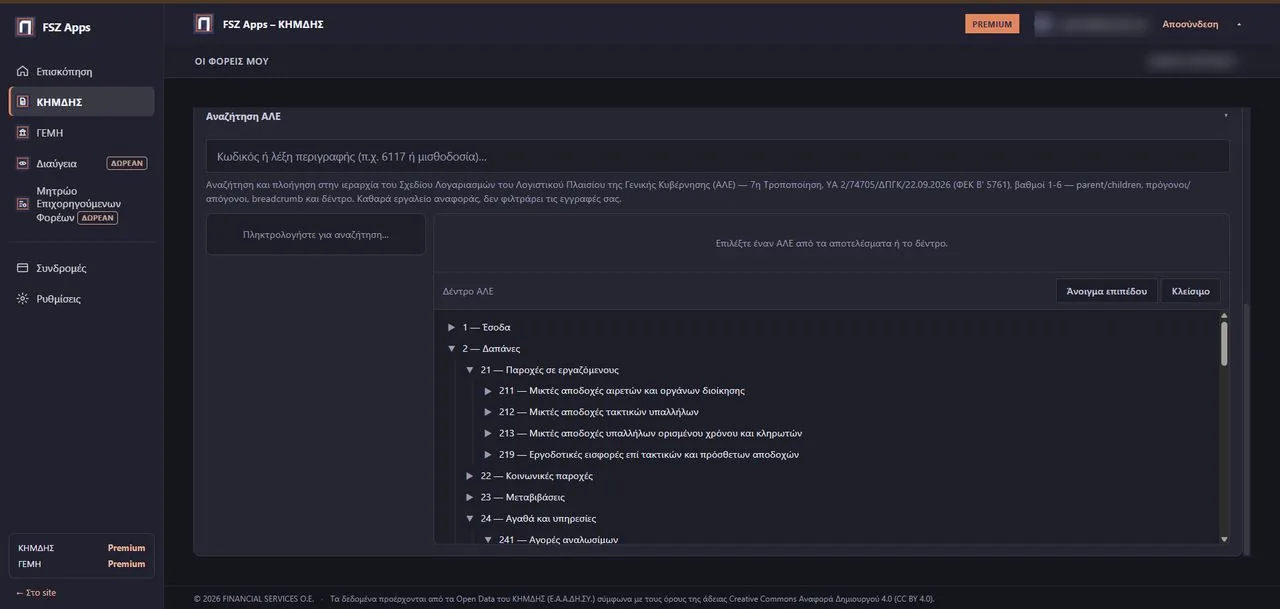Click the ΑΛΕ tree scrollbar down arrow
The width and height of the screenshot is (1280, 609).
tap(1224, 540)
